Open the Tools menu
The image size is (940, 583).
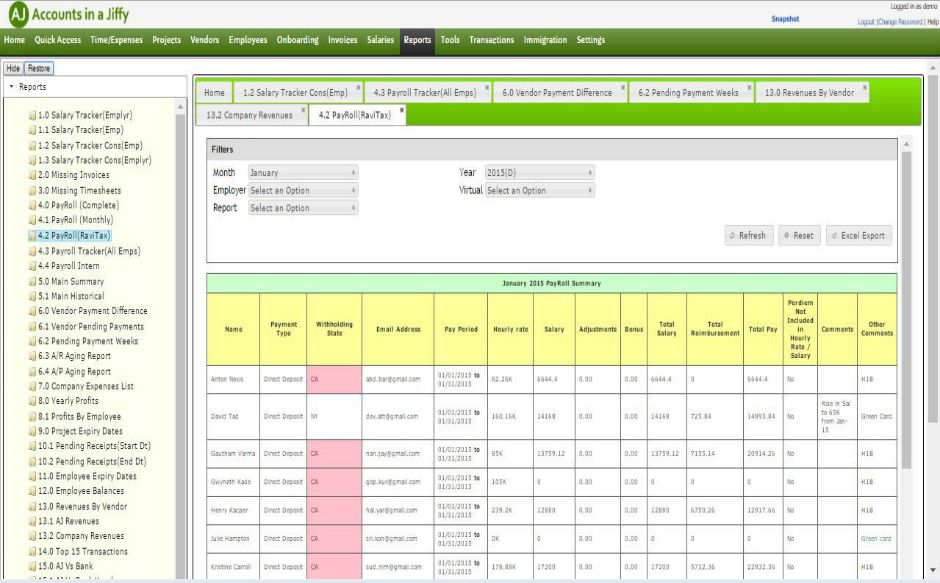click(450, 40)
